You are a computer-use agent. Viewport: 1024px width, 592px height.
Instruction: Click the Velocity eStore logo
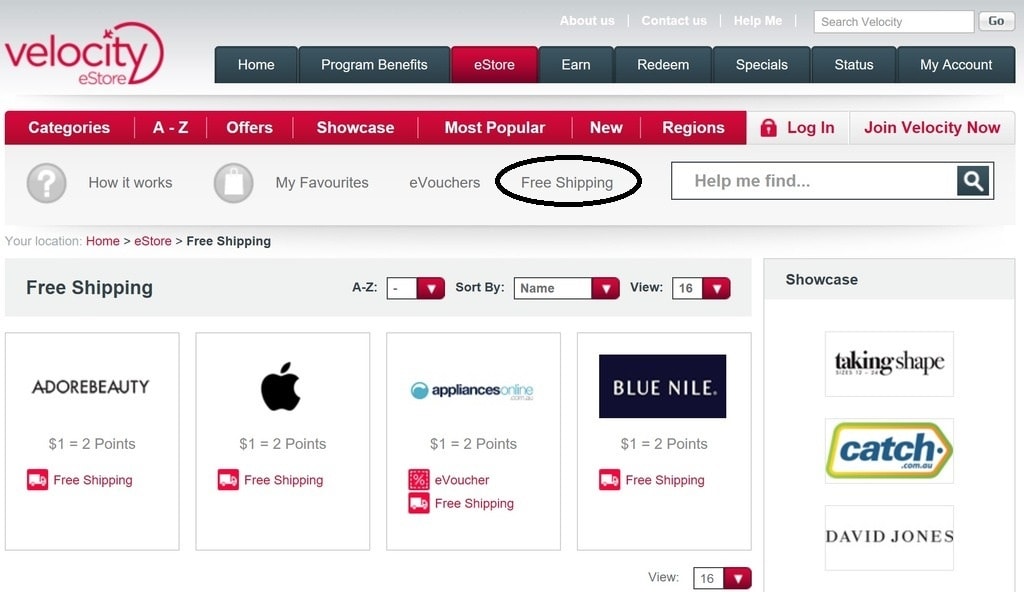[84, 54]
